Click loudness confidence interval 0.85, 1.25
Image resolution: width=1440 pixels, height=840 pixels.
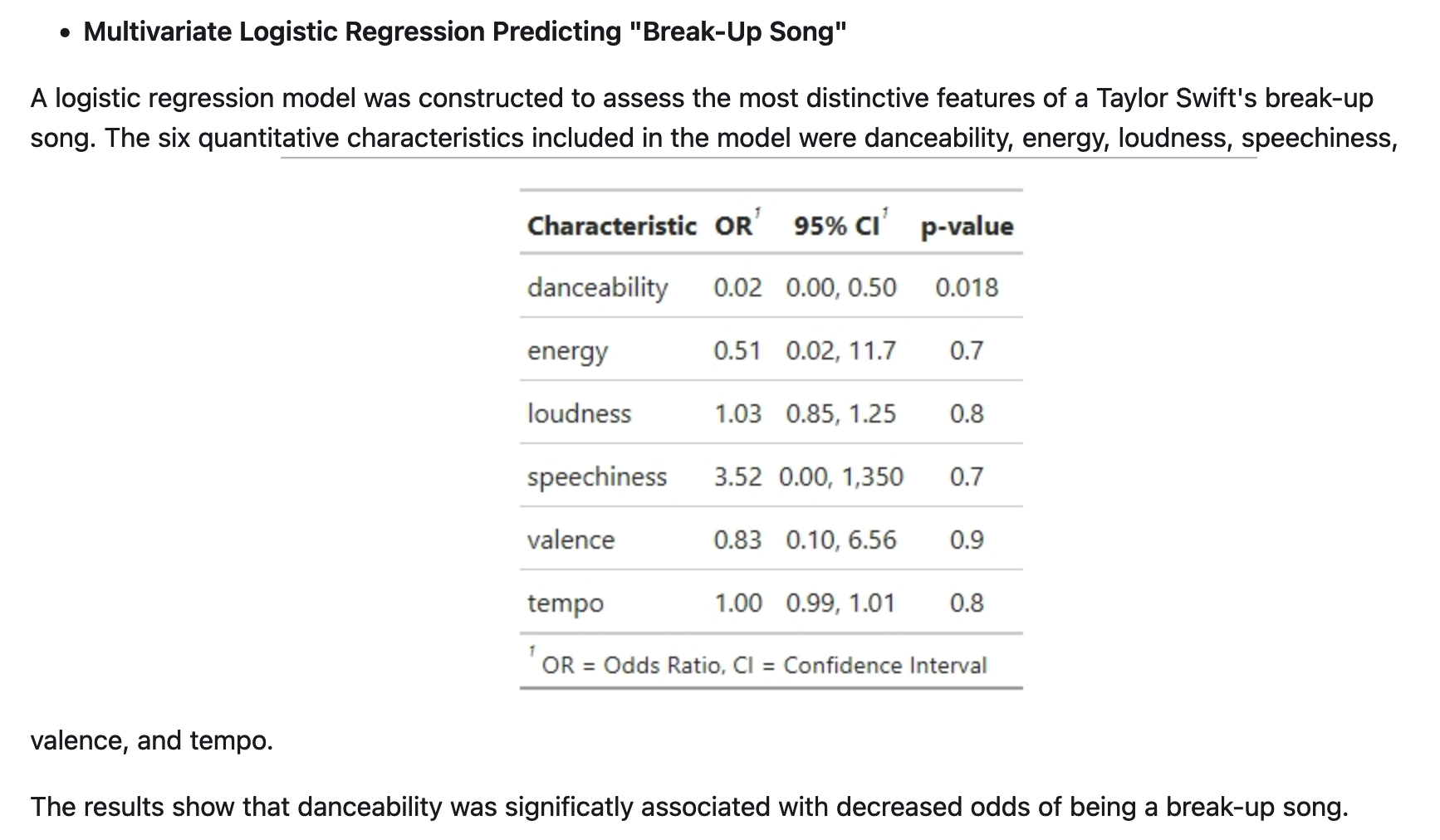coord(840,413)
